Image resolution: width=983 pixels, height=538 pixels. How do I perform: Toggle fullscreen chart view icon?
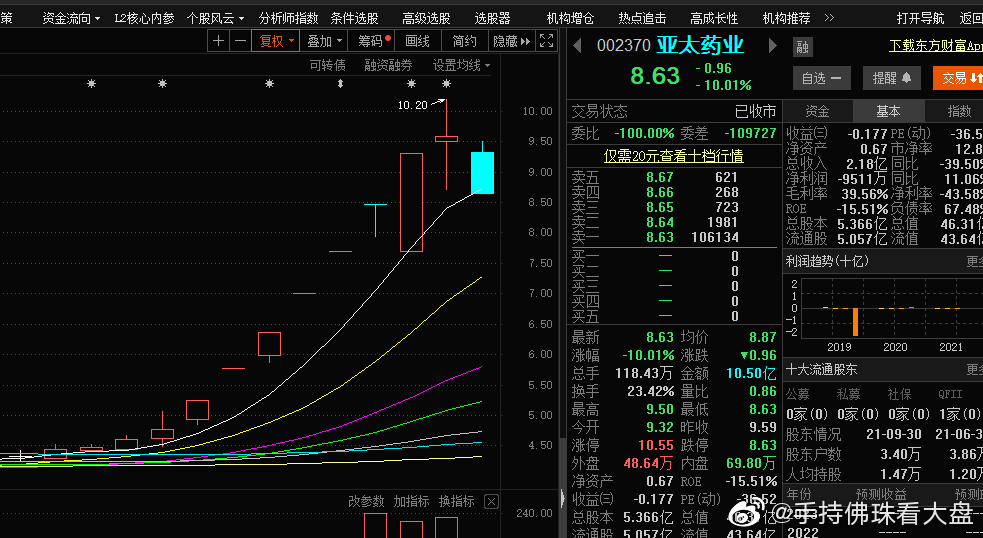pos(547,41)
